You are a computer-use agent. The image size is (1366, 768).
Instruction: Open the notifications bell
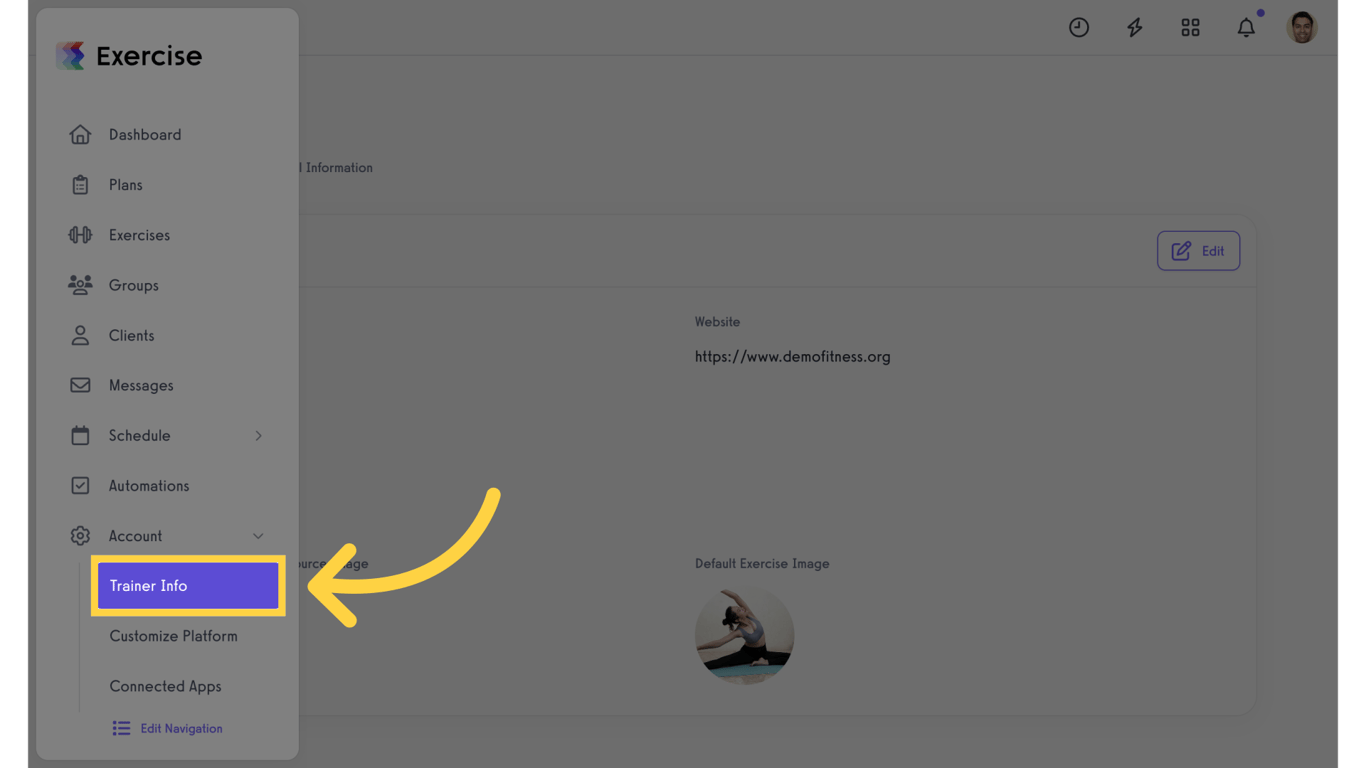(1246, 28)
